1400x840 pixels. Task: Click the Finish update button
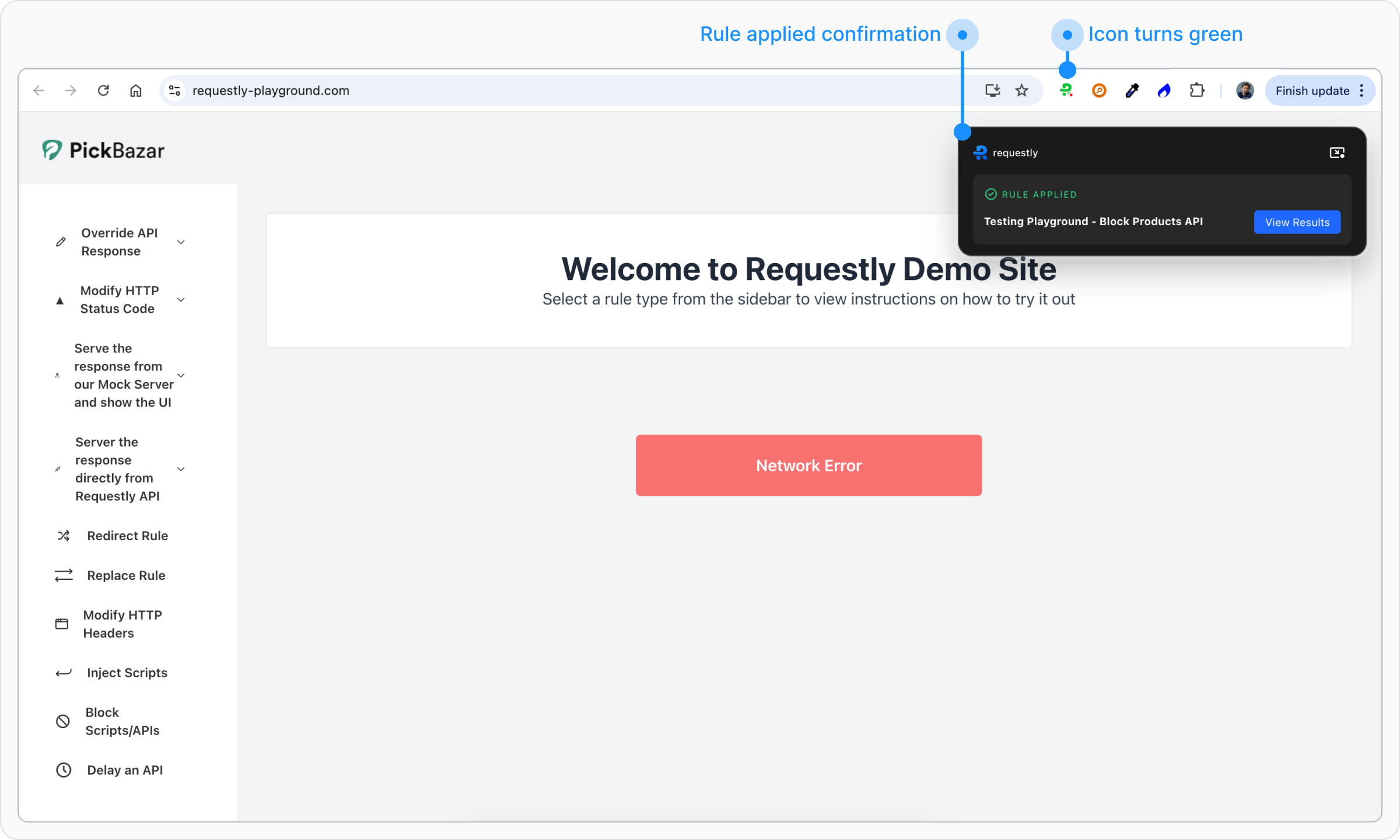point(1312,90)
